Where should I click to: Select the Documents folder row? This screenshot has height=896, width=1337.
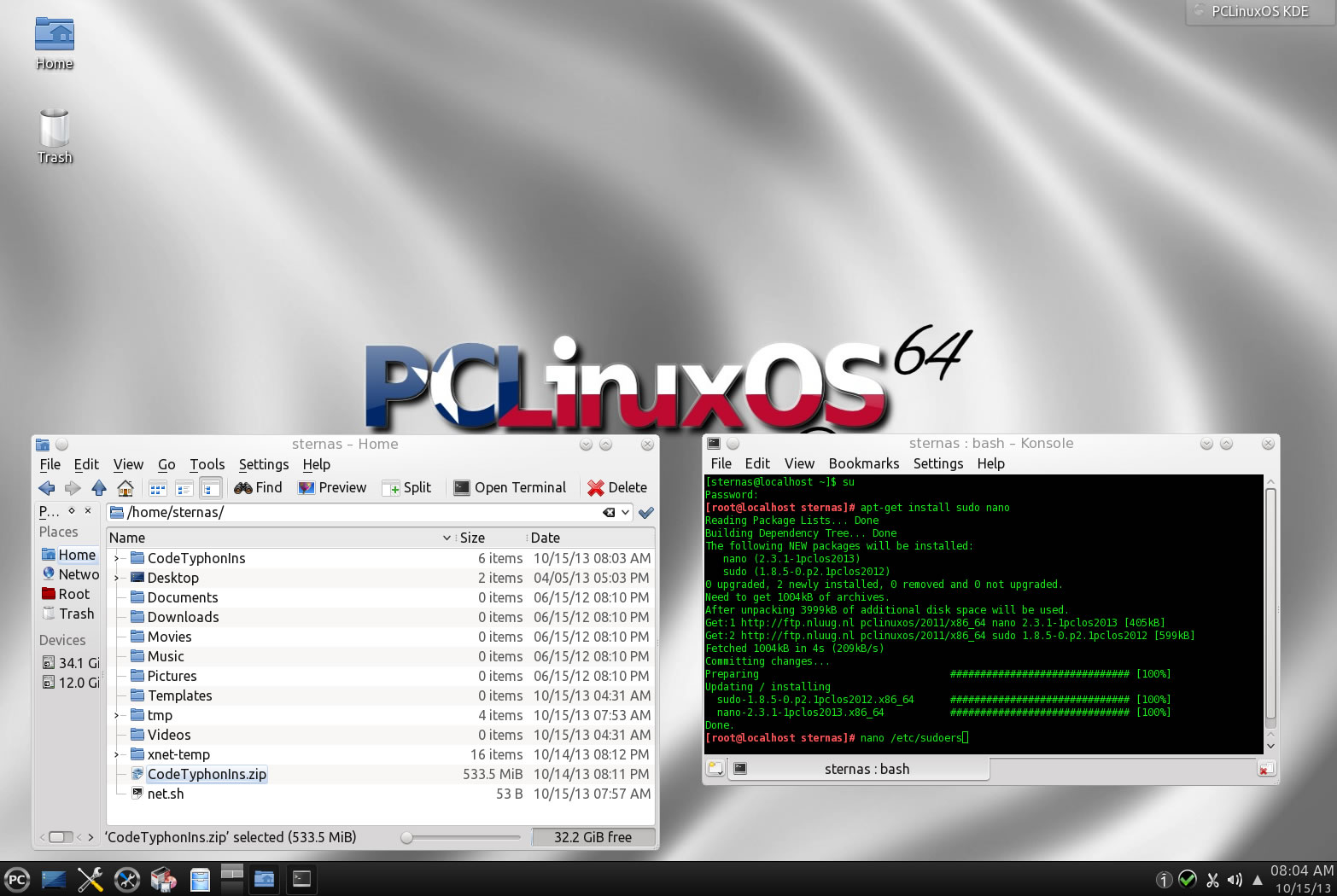(381, 597)
